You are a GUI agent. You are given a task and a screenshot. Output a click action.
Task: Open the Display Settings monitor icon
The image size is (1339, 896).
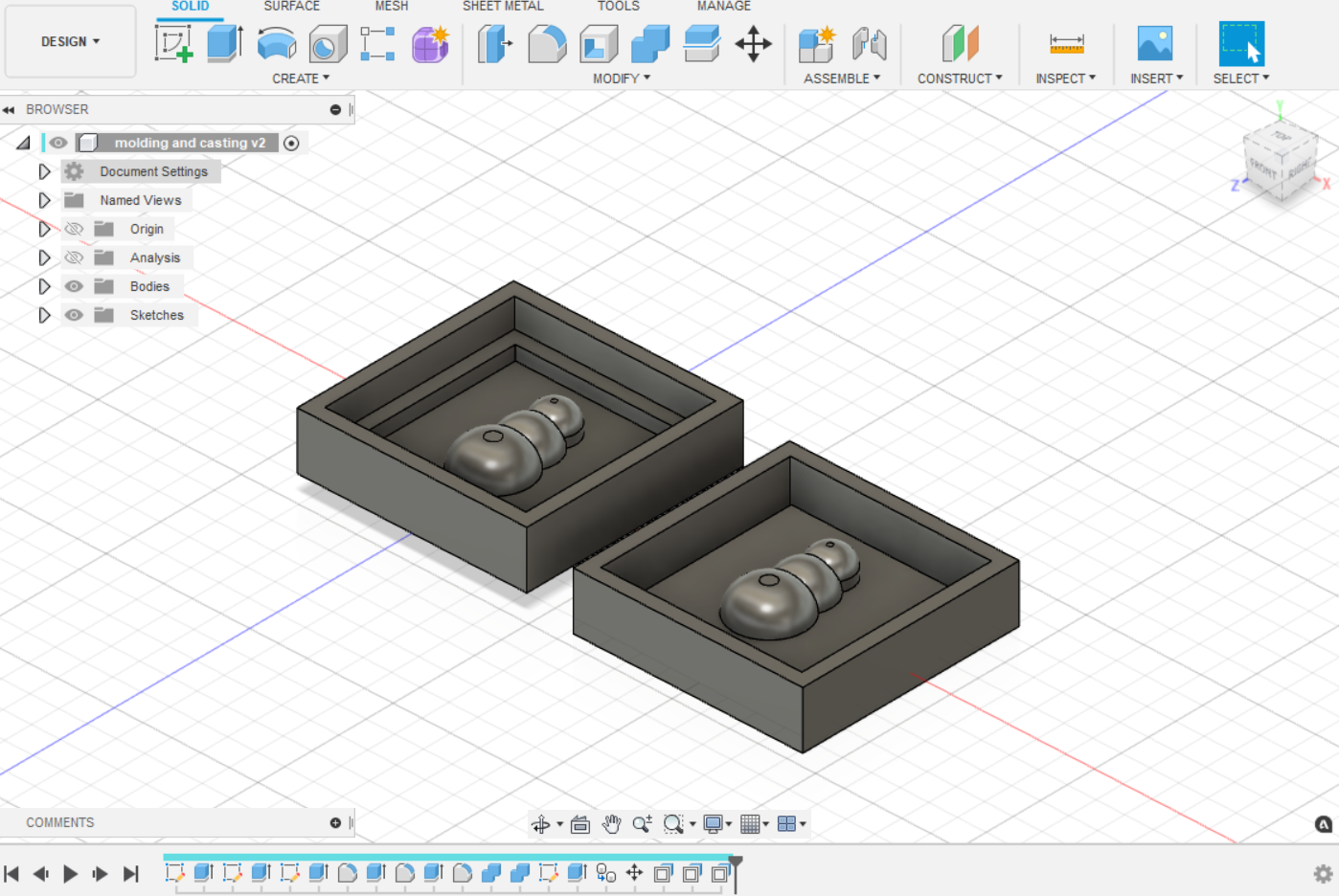[x=713, y=824]
